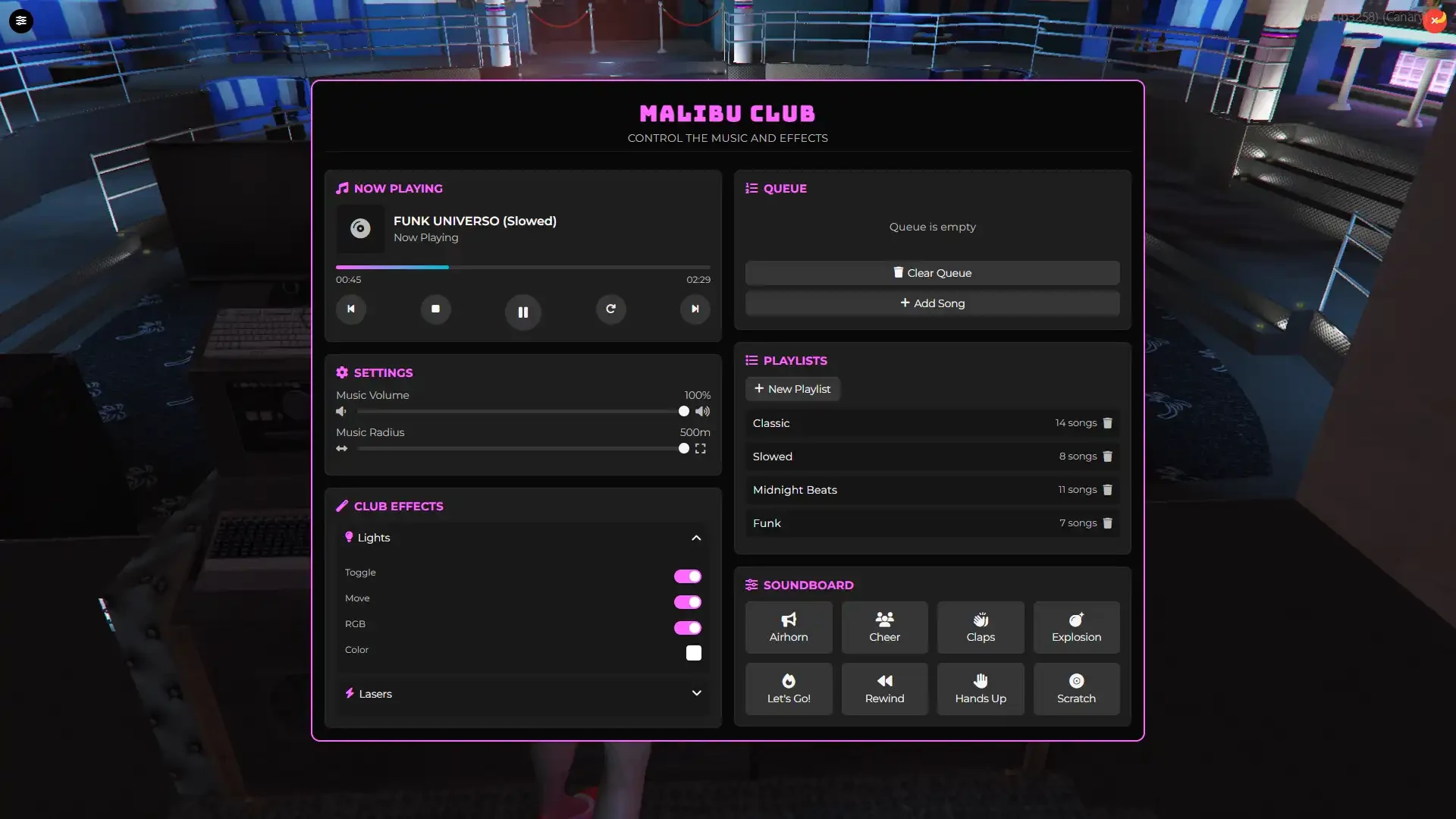Click the repeat track icon
The image size is (1456, 819).
[x=610, y=309]
